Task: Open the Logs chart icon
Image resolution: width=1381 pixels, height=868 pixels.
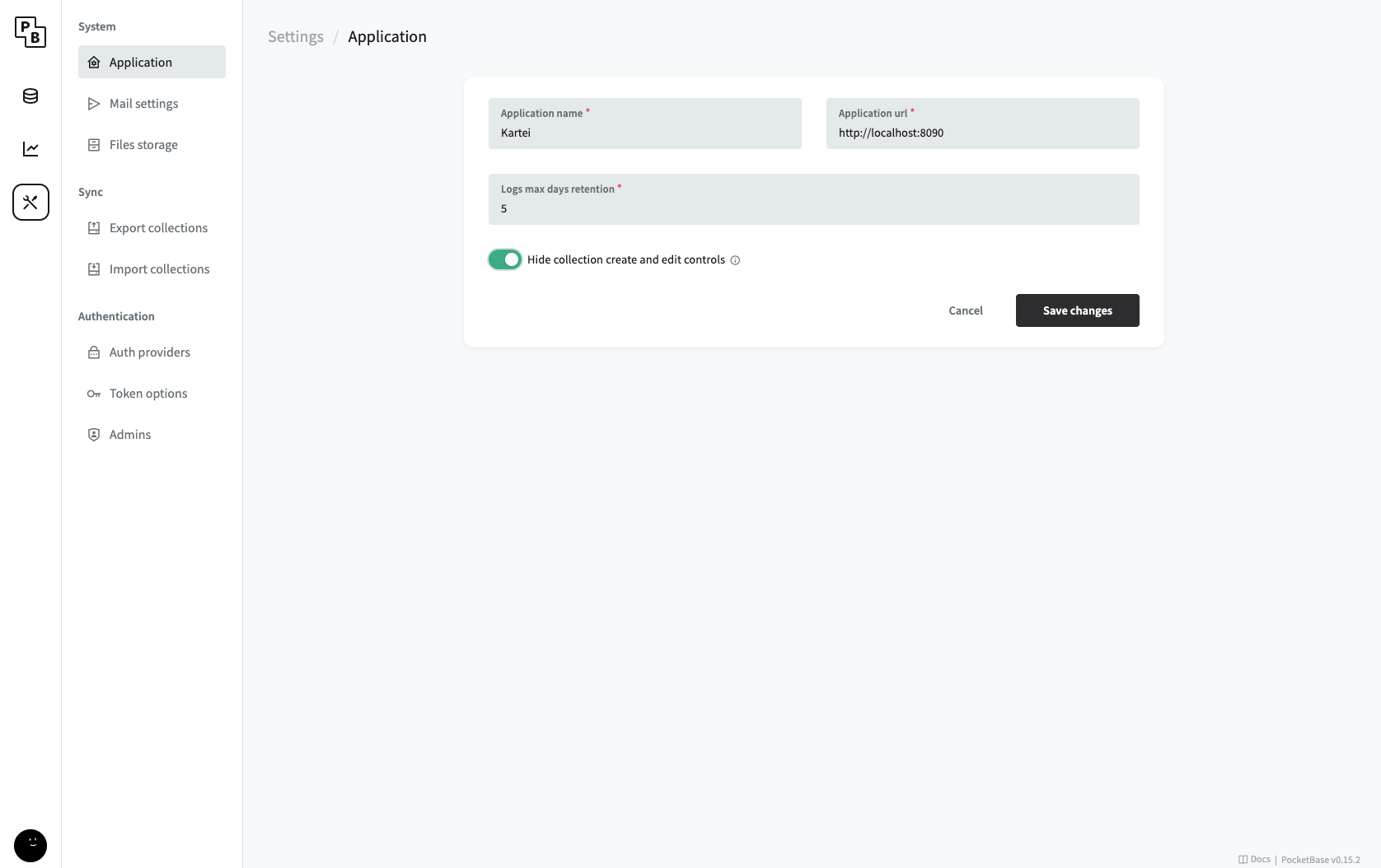Action: (x=30, y=149)
